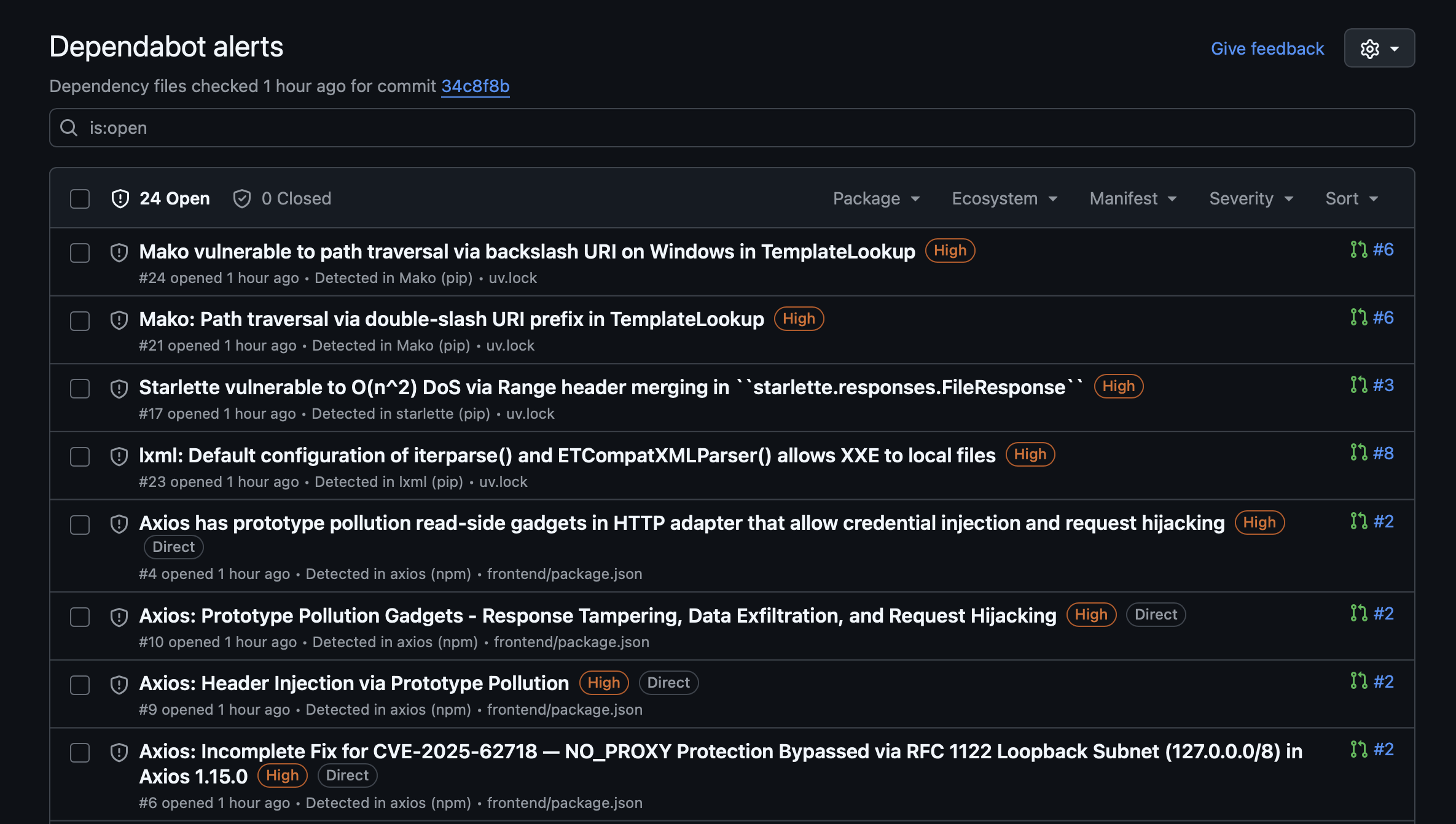Expand the Manifest filter dropdown
Screen dimensions: 1456x824
pyautogui.click(x=1133, y=198)
